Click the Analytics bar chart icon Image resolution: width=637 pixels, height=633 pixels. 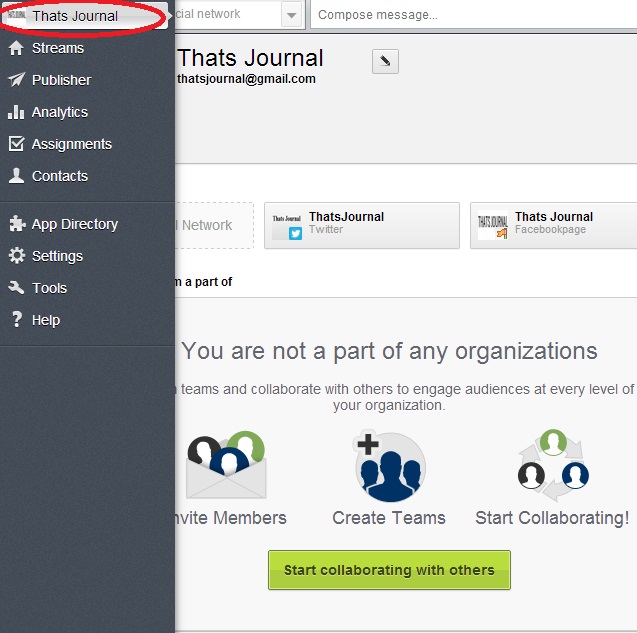[x=16, y=112]
